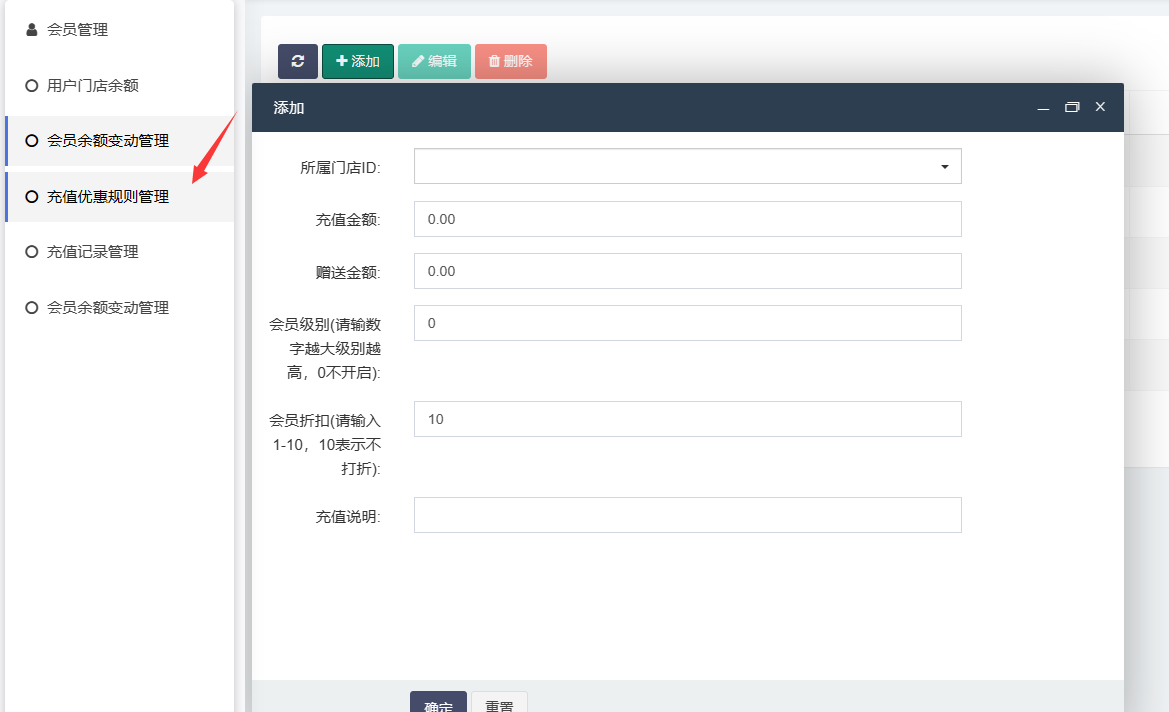The width and height of the screenshot is (1169, 712).
Task: Click the 充值金额 input field
Action: (x=687, y=219)
